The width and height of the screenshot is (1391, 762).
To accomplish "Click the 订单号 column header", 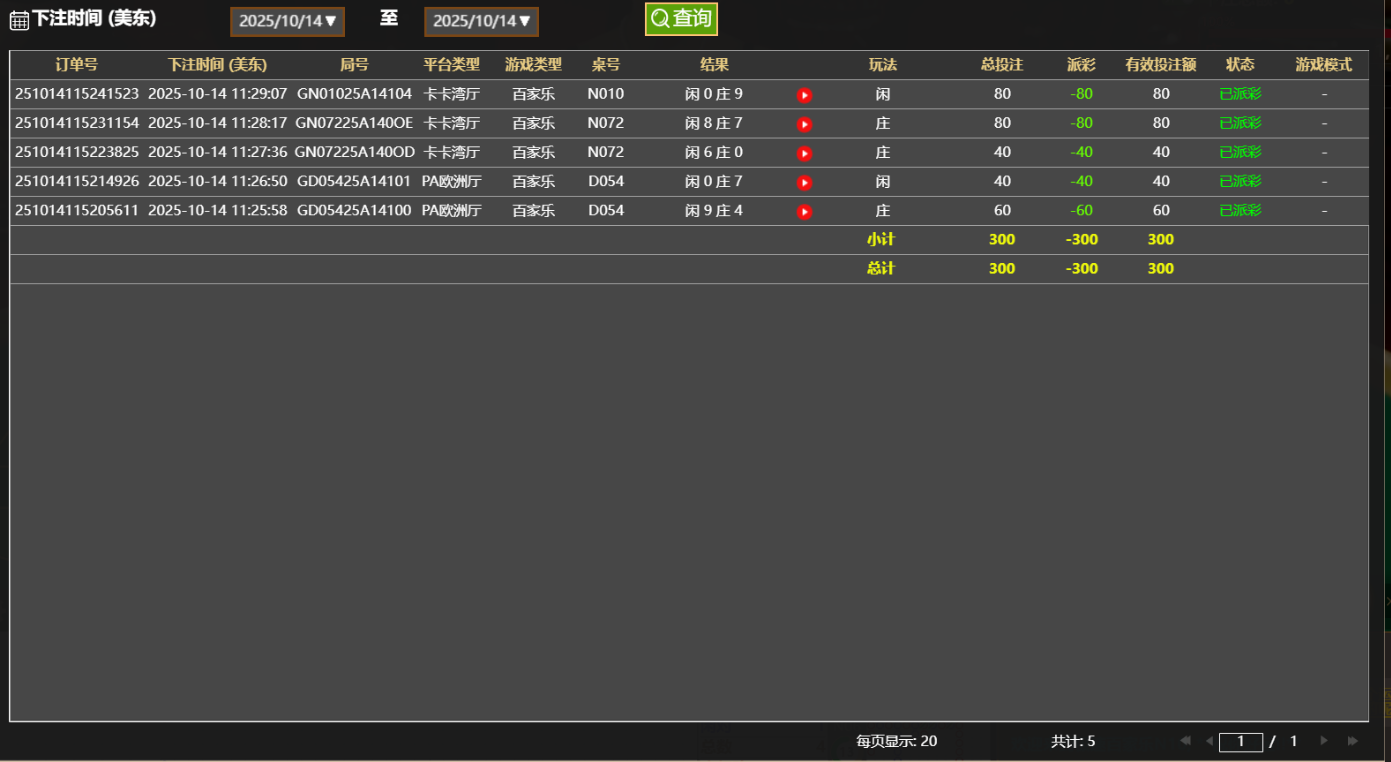I will pyautogui.click(x=76, y=65).
